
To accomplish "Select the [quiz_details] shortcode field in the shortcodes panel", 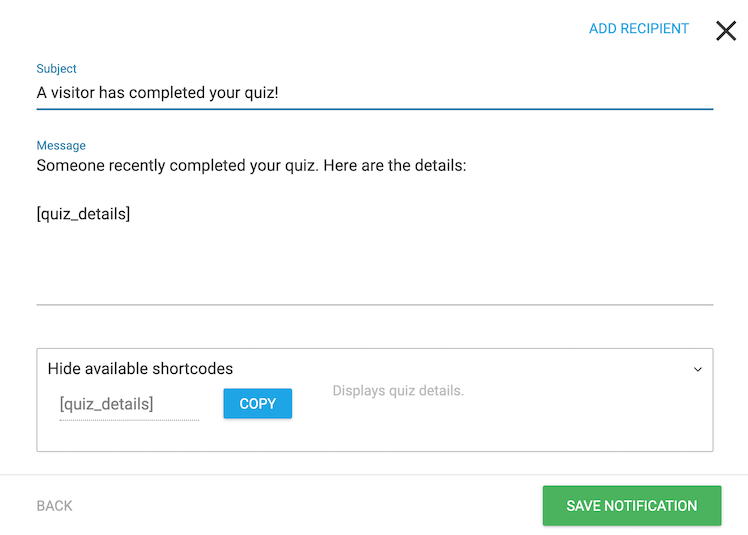I will click(x=128, y=404).
